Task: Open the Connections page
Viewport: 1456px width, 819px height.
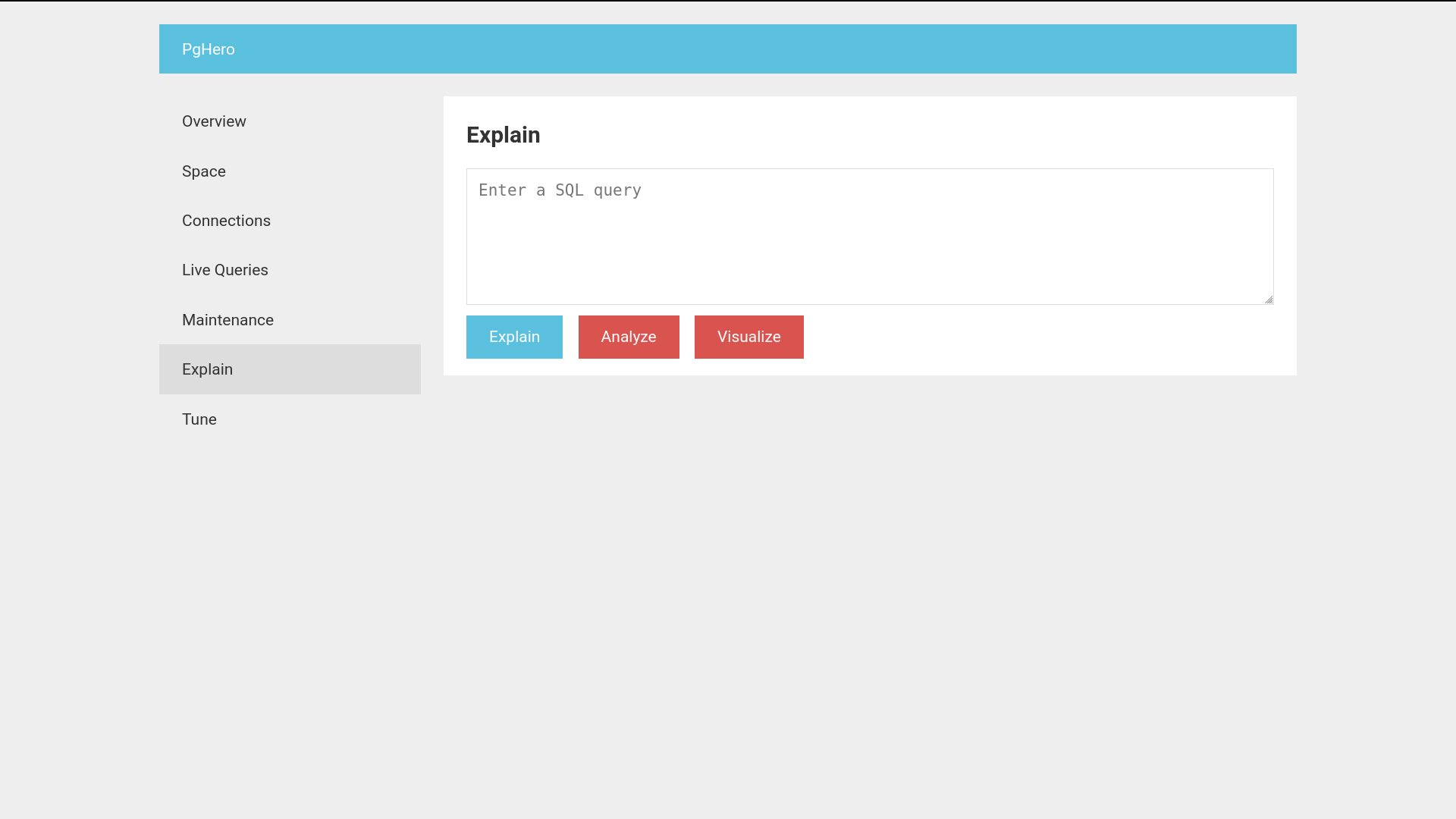Action: pyautogui.click(x=226, y=221)
